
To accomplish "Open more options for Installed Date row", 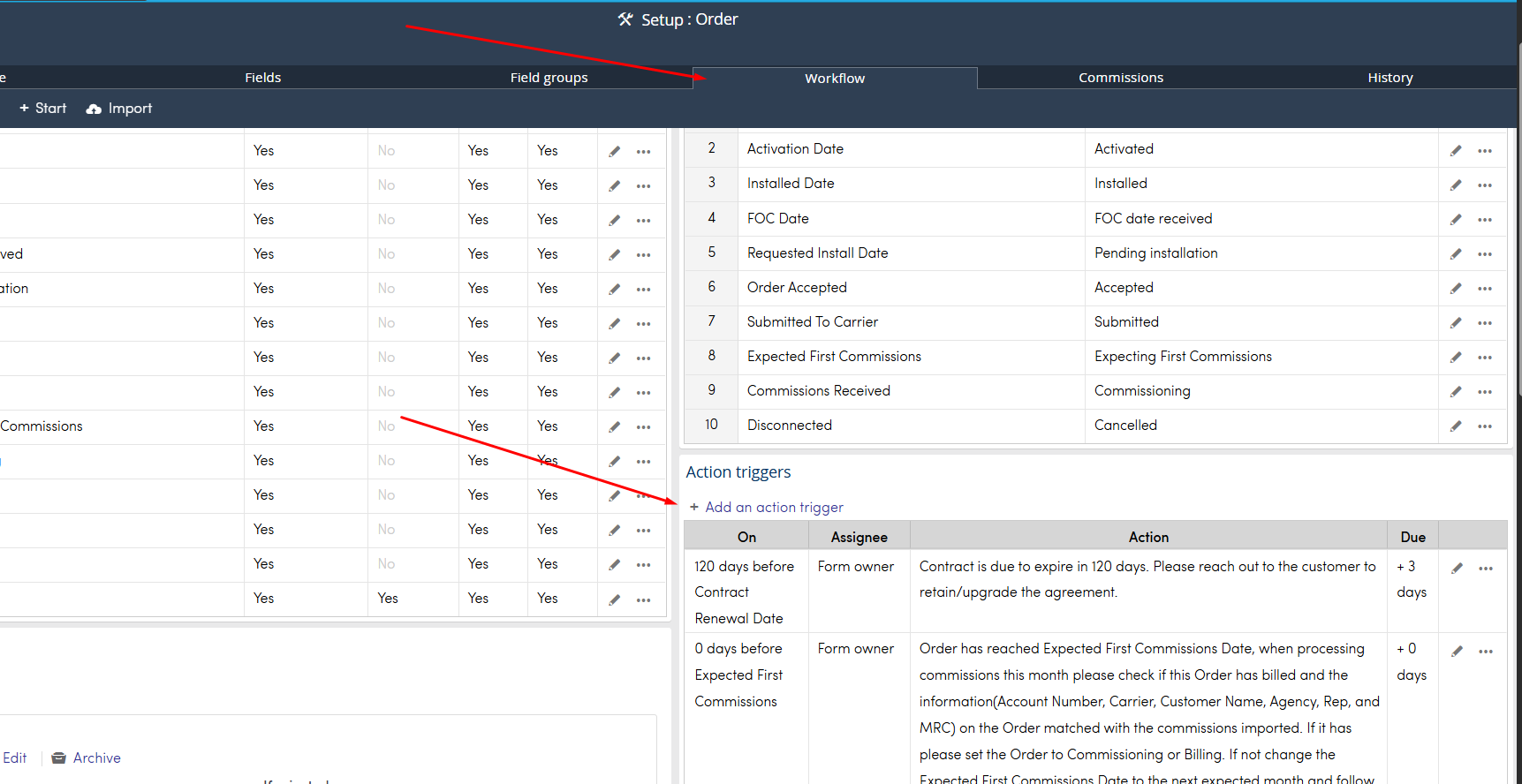I will pos(1485,185).
